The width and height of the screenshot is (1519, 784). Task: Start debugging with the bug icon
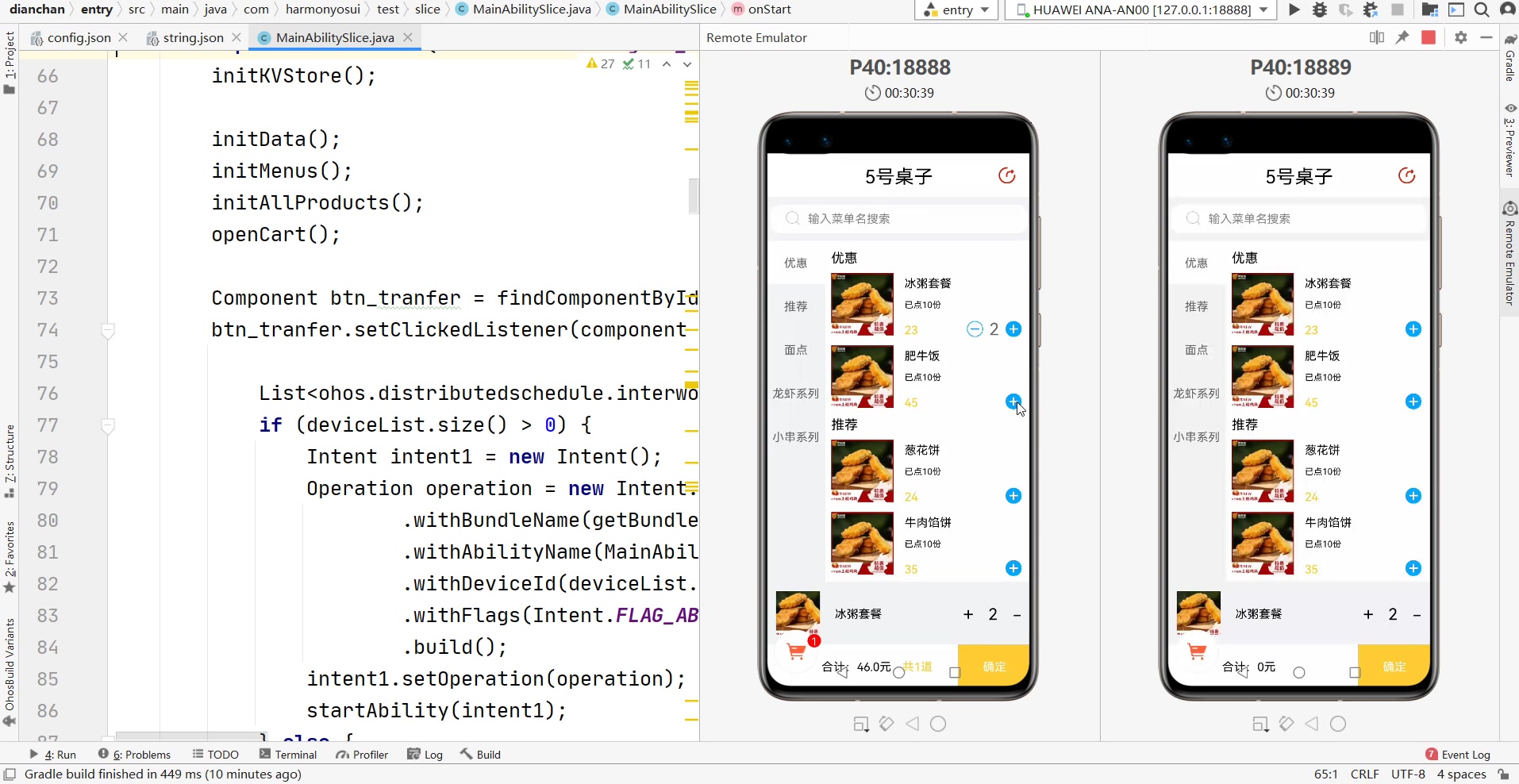[1320, 10]
